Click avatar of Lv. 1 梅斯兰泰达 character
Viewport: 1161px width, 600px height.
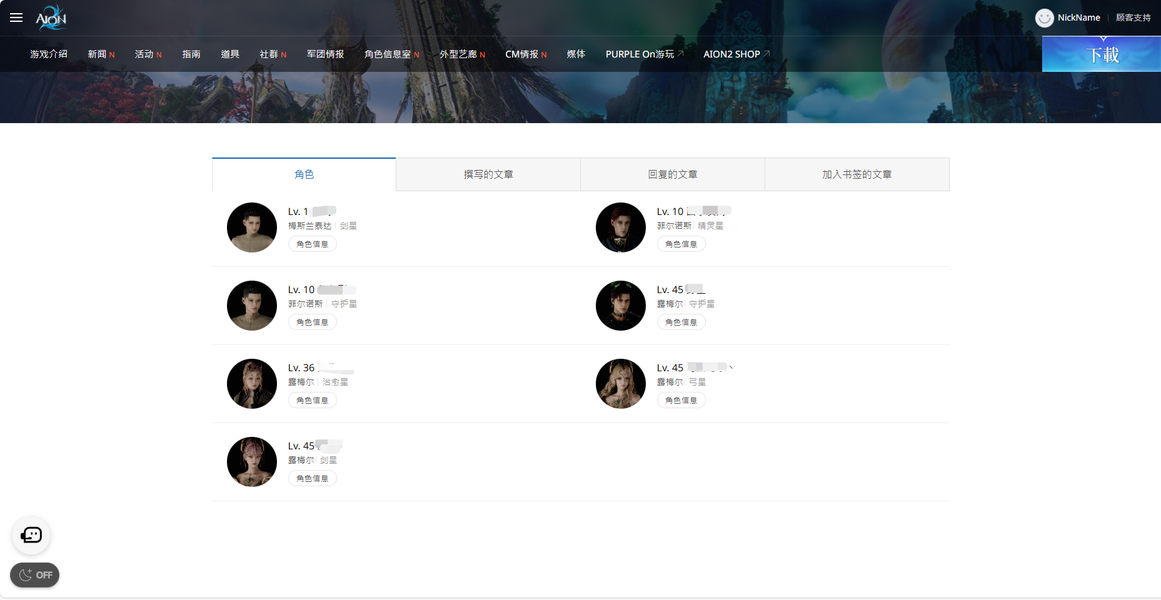(252, 227)
